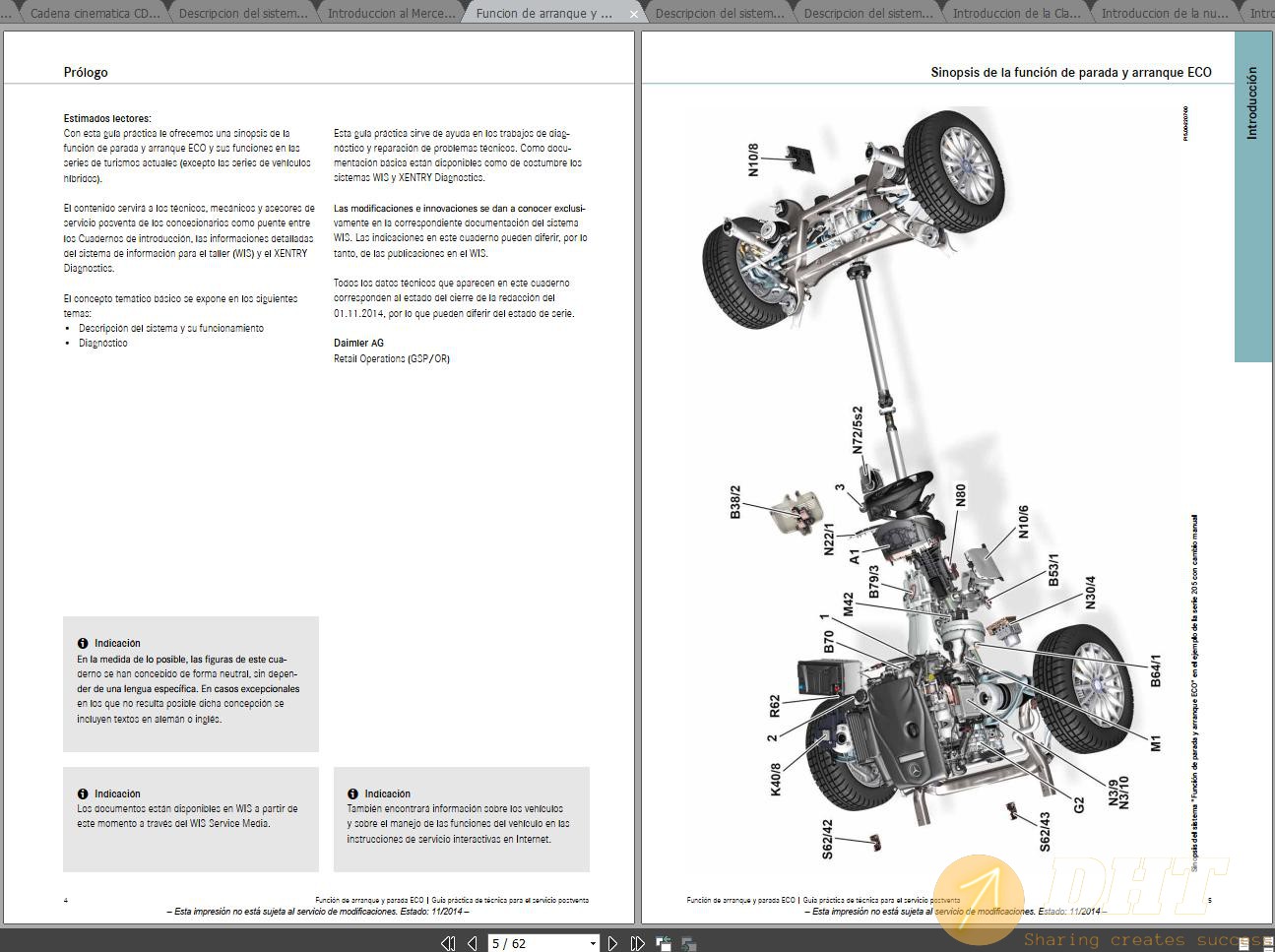Click info icon of WIS Service Media note
The width and height of the screenshot is (1275, 952).
point(83,793)
